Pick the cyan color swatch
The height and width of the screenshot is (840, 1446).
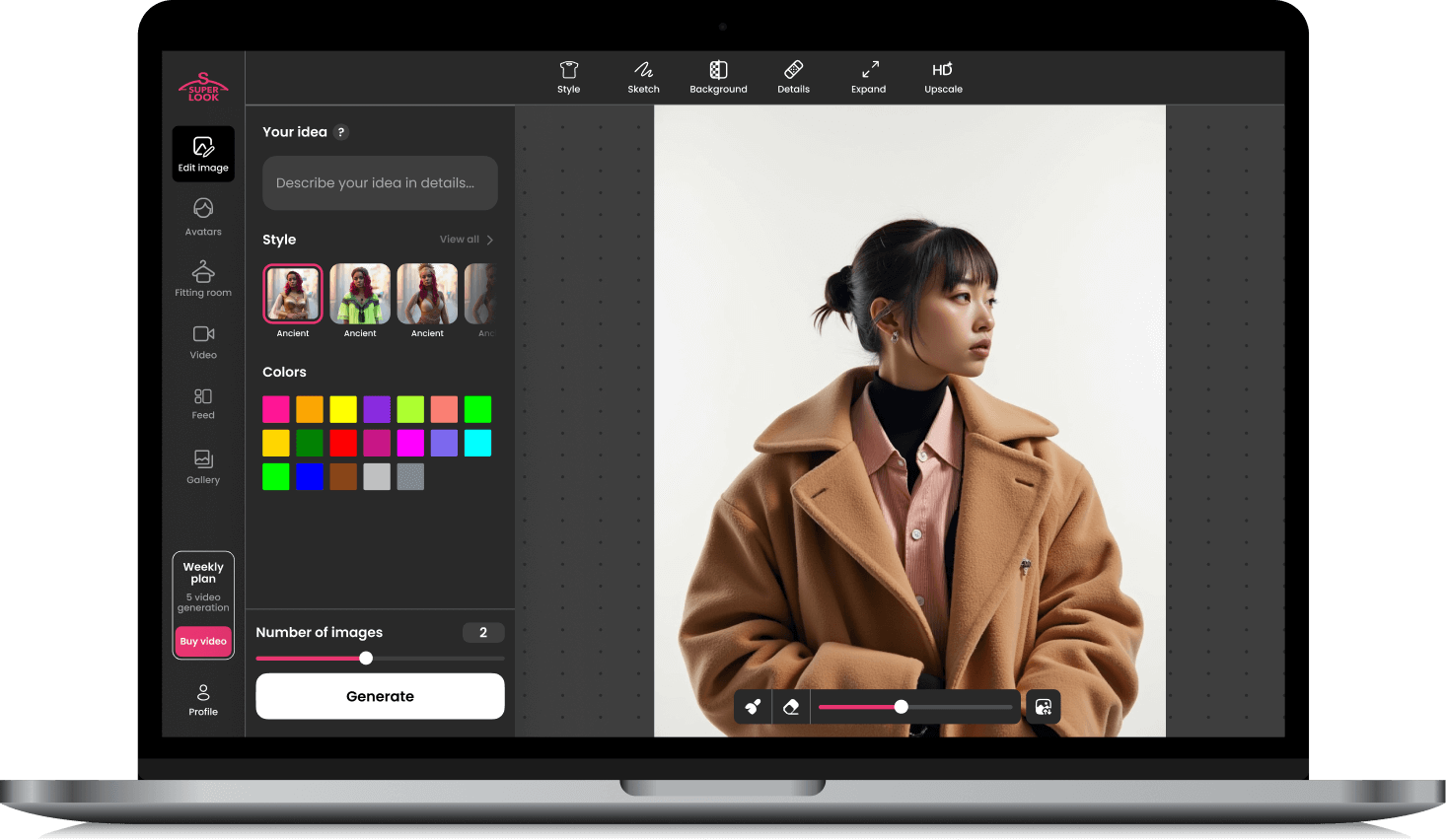click(x=477, y=444)
